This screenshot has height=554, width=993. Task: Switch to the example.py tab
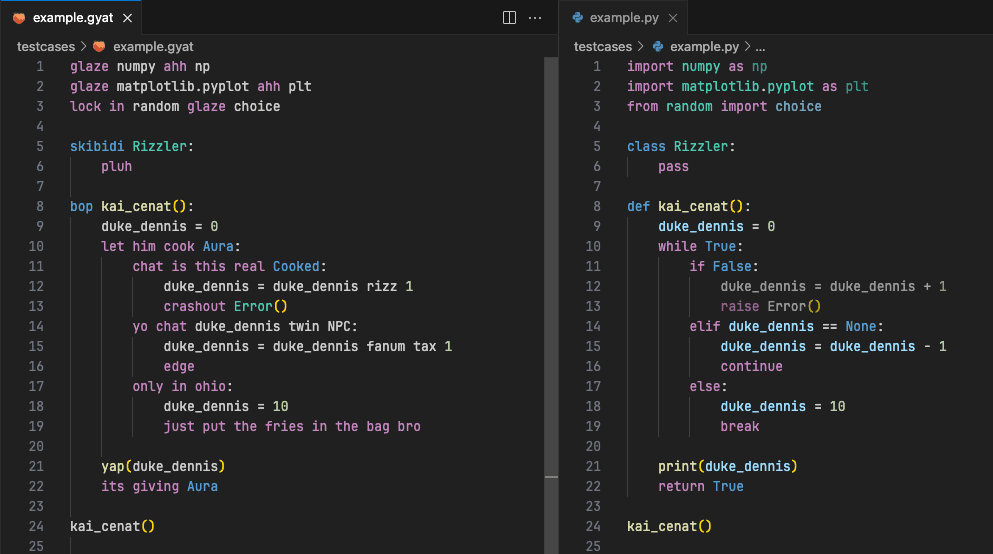click(x=624, y=18)
